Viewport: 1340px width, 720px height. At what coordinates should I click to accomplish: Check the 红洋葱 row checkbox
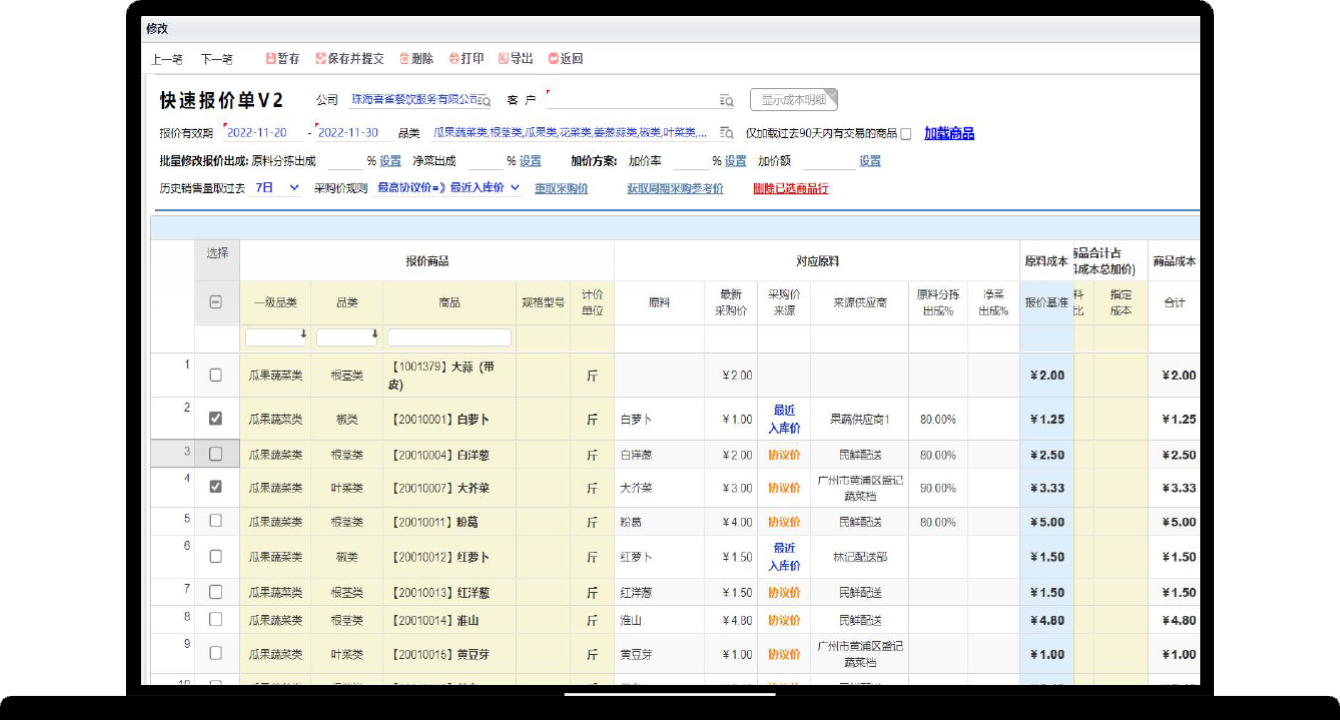pyautogui.click(x=215, y=592)
